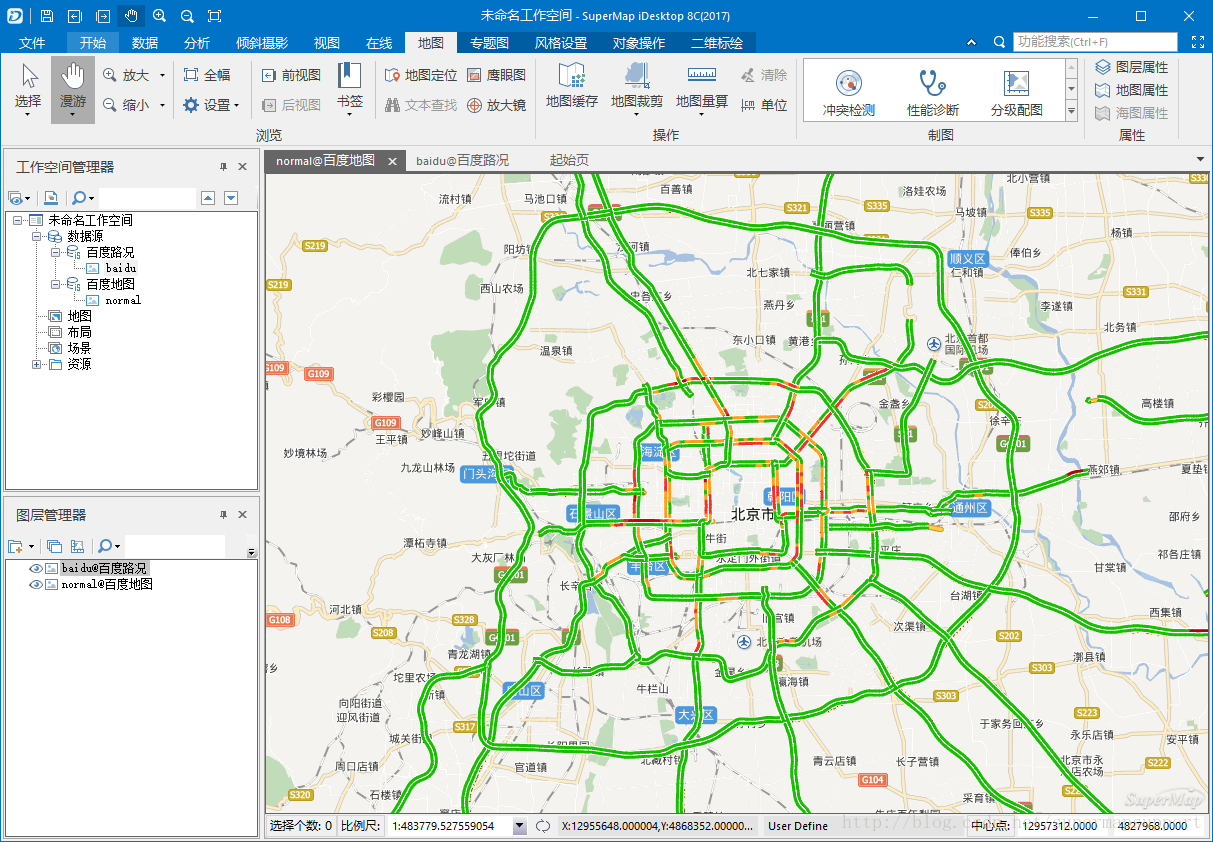Activate the 漫游 pan tool

point(73,90)
